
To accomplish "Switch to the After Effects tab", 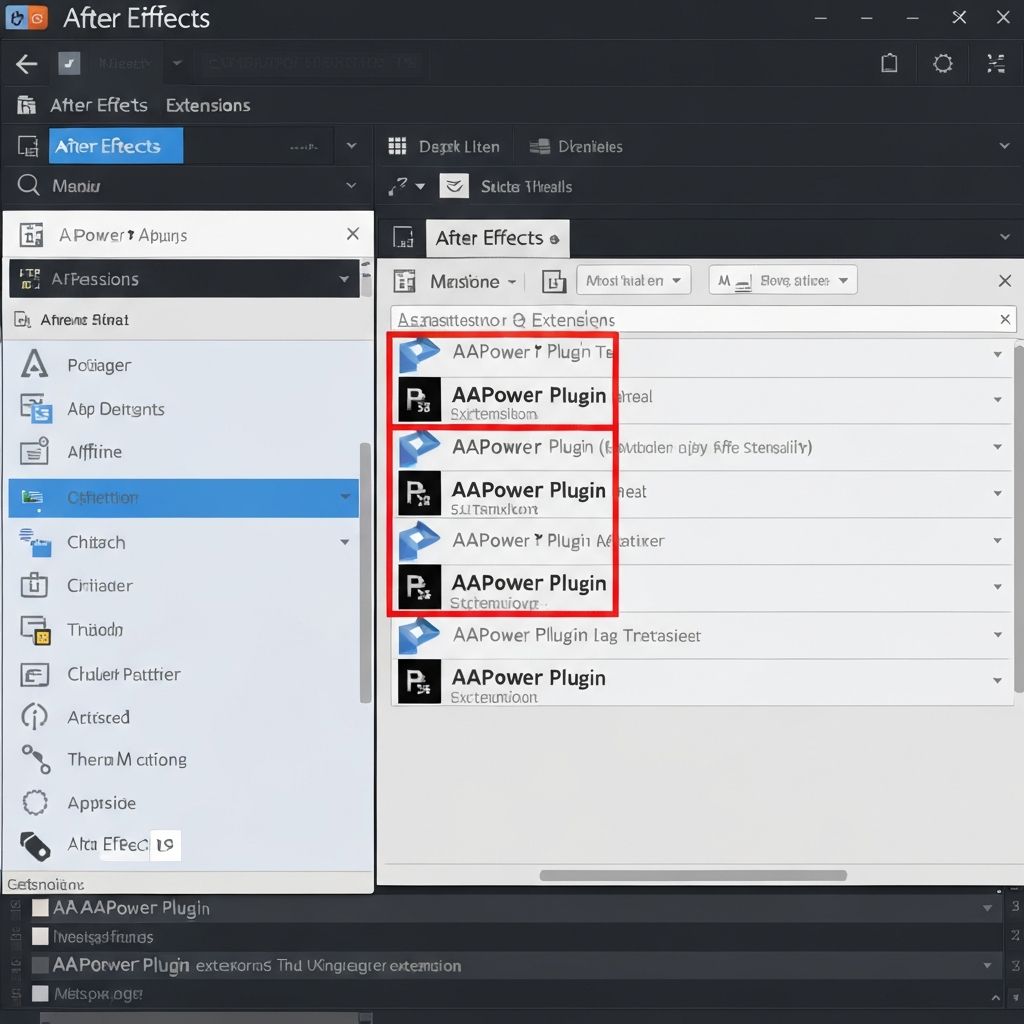I will [497, 238].
